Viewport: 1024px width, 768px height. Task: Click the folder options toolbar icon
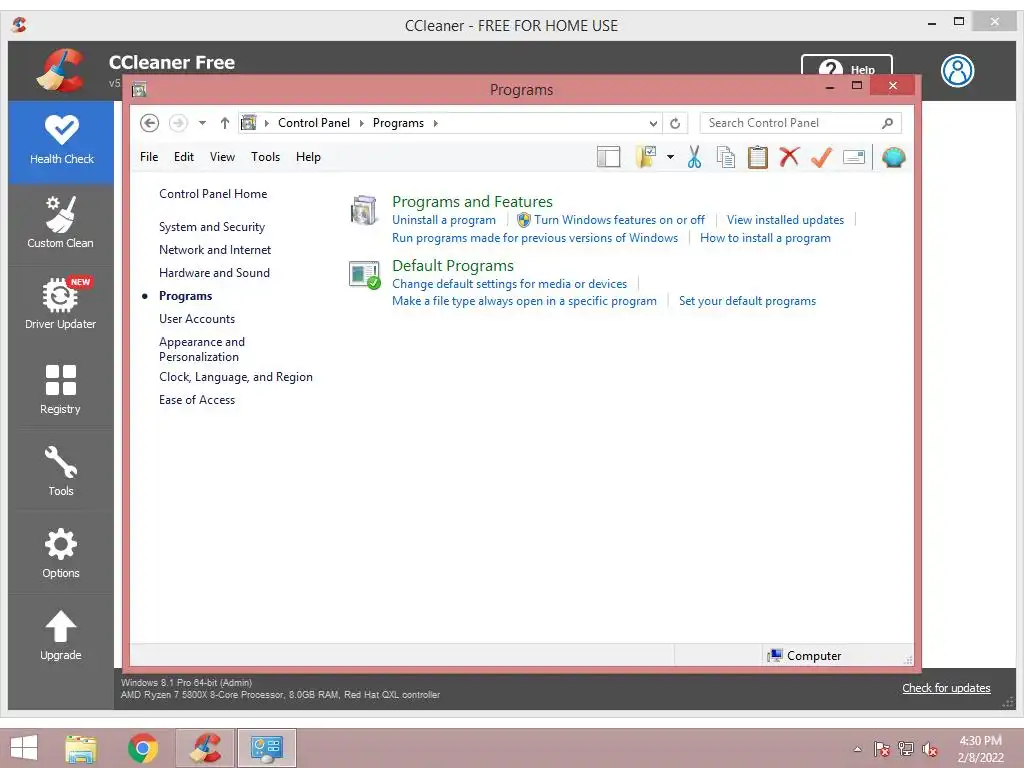pos(646,157)
